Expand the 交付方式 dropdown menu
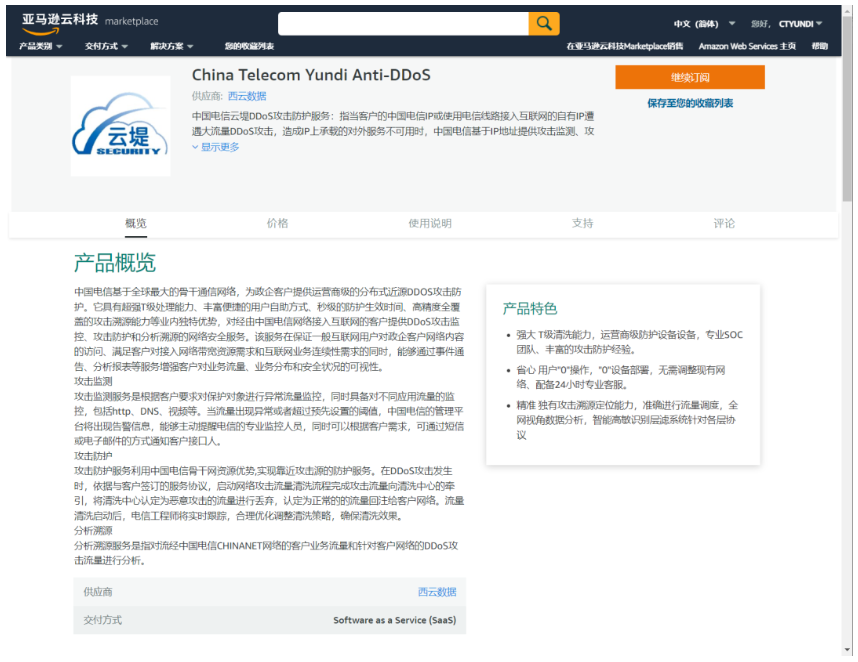Screen dimensions: 858x662 coord(106,46)
